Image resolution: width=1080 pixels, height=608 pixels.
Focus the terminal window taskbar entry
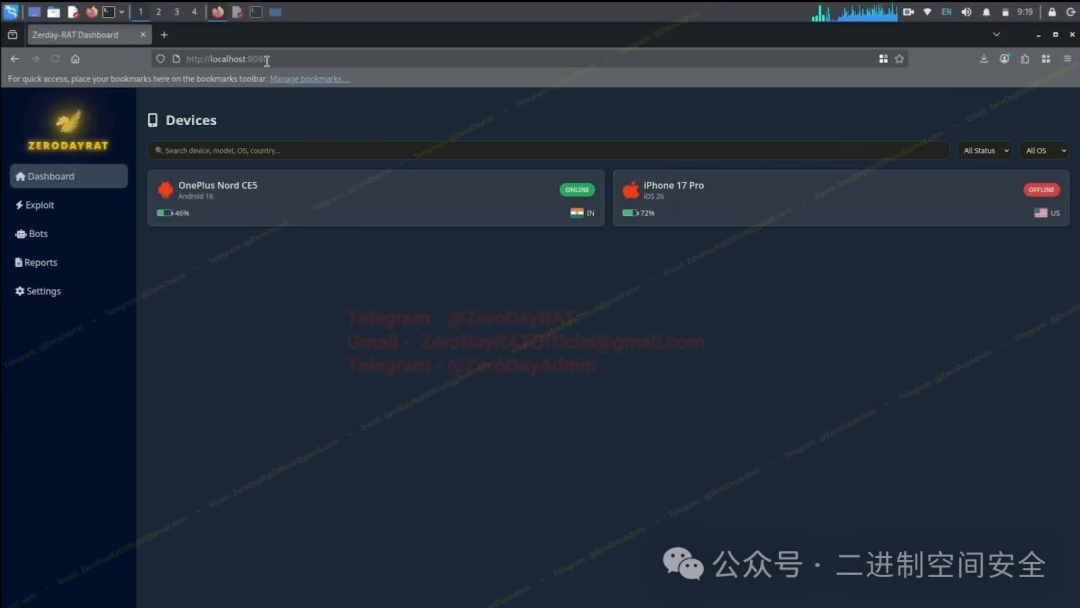(x=256, y=12)
